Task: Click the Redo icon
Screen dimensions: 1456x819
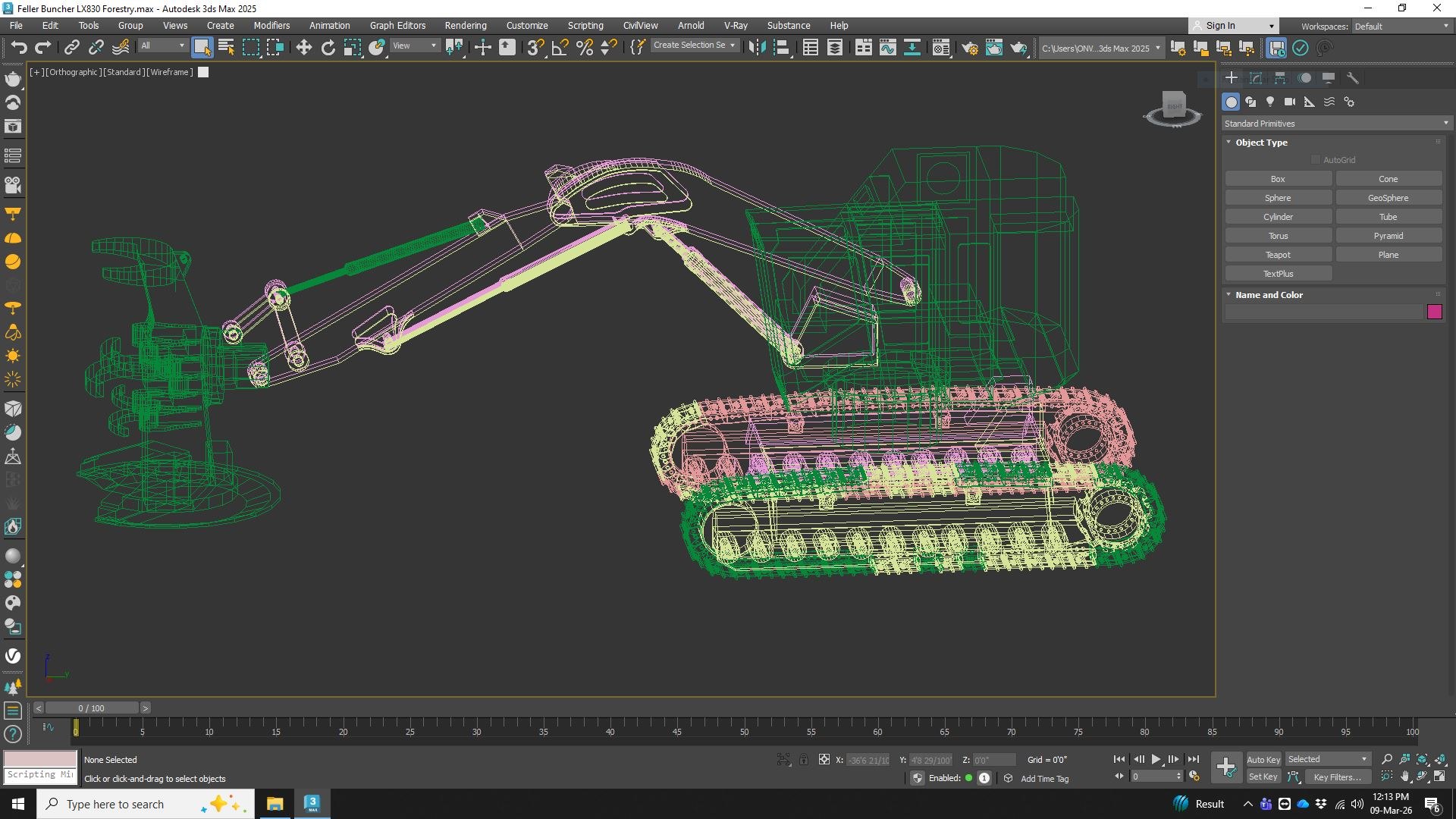Action: coord(43,48)
